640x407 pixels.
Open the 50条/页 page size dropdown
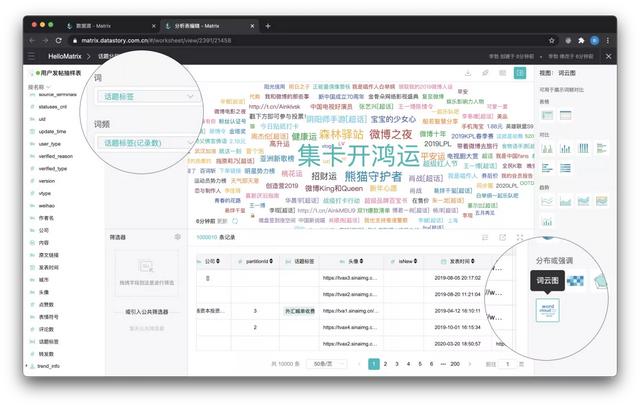click(327, 364)
